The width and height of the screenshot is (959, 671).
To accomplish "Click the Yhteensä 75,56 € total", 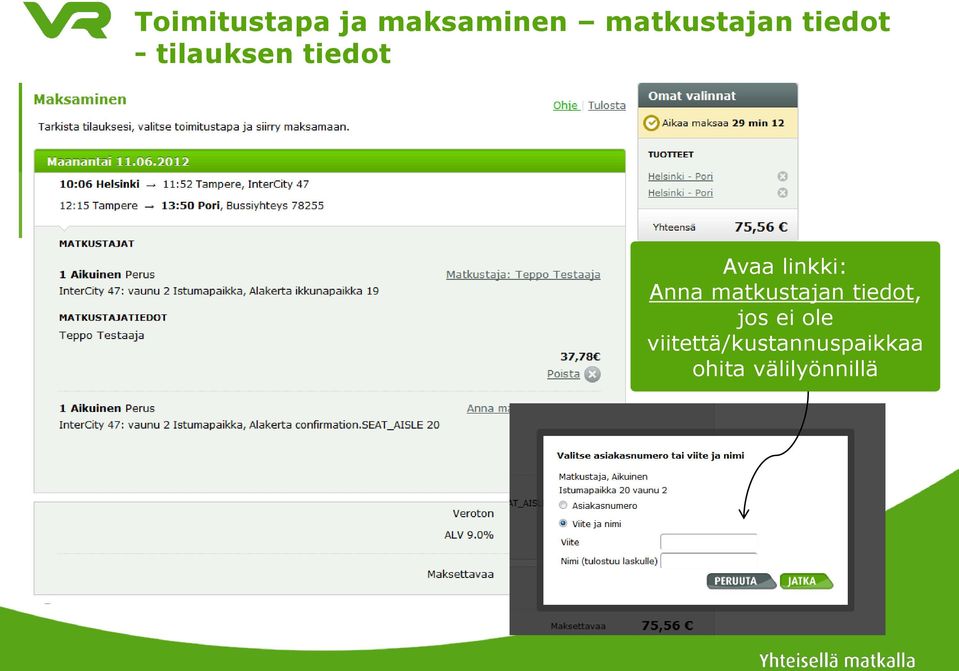I will click(x=719, y=227).
